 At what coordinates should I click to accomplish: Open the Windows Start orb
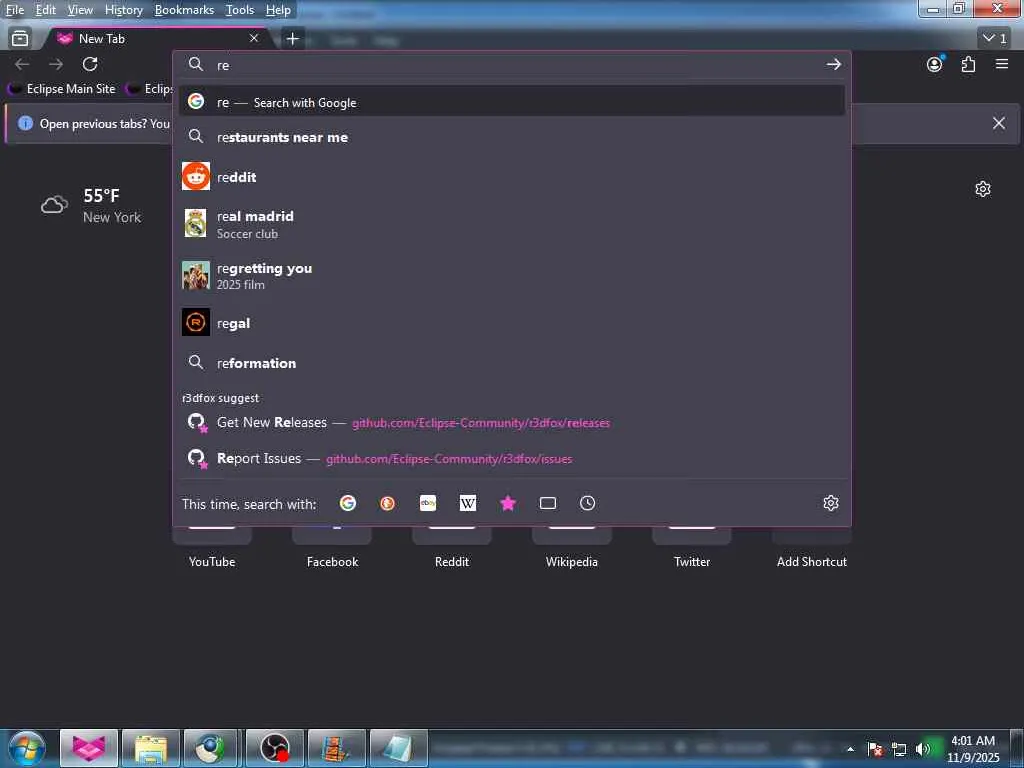[27, 748]
